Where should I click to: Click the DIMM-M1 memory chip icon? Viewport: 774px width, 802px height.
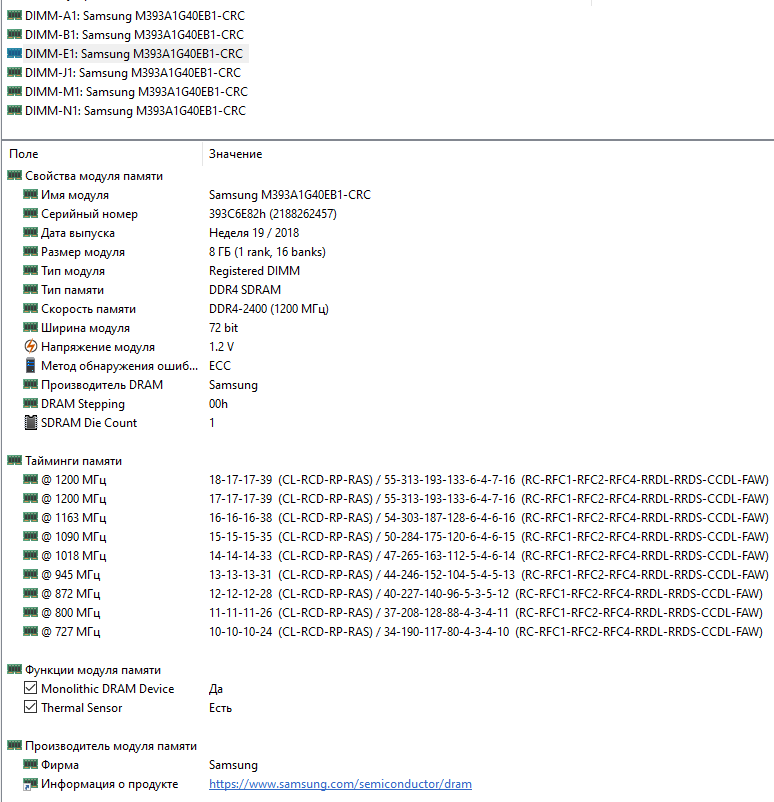pyautogui.click(x=14, y=91)
